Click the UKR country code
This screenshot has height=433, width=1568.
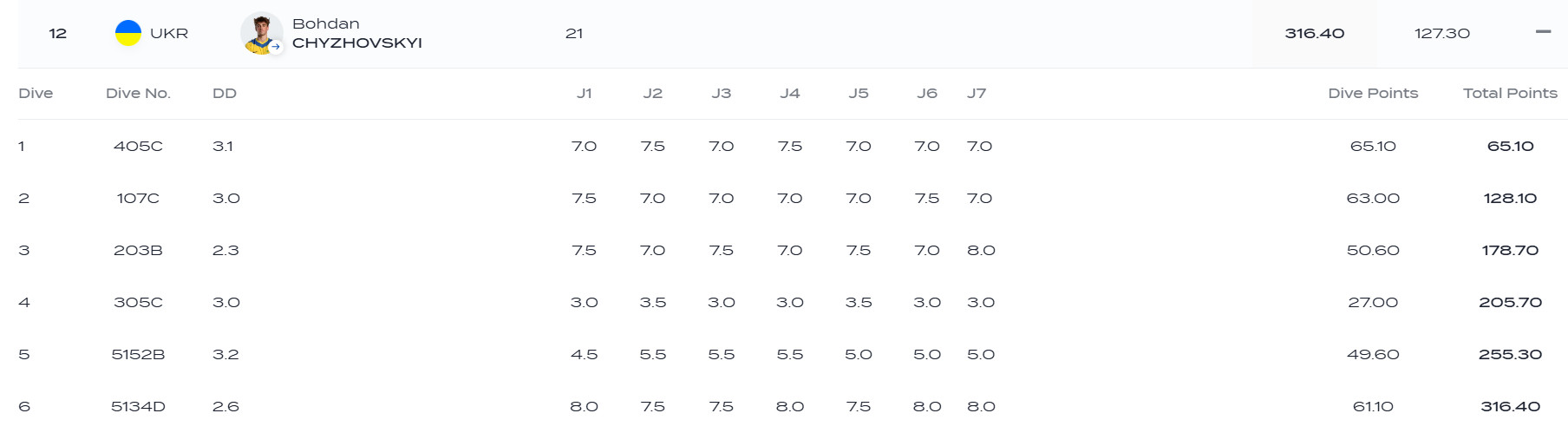click(x=169, y=33)
